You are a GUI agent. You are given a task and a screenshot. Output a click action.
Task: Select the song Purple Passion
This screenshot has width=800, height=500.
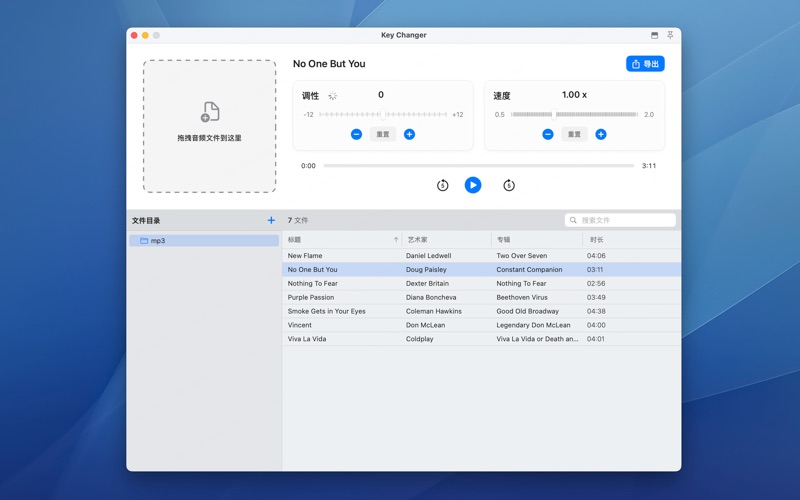(x=311, y=297)
